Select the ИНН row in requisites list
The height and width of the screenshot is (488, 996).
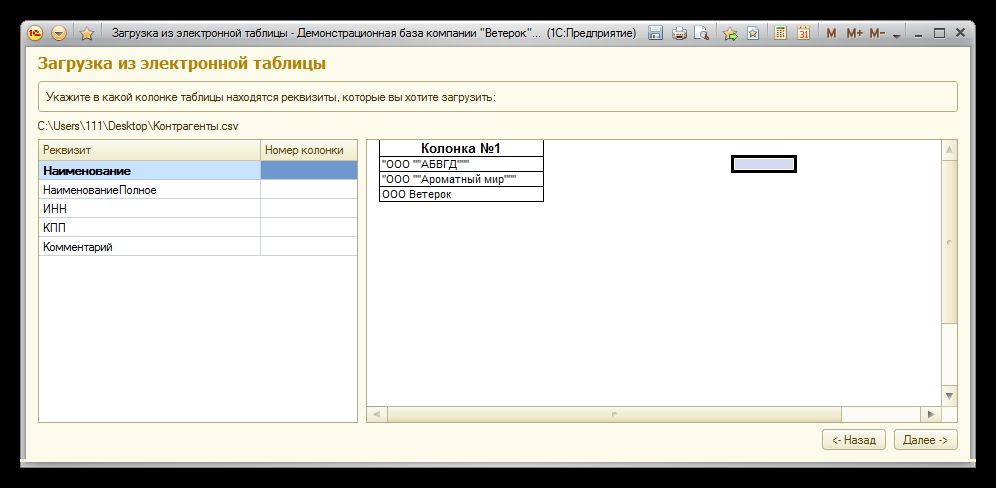tap(149, 209)
